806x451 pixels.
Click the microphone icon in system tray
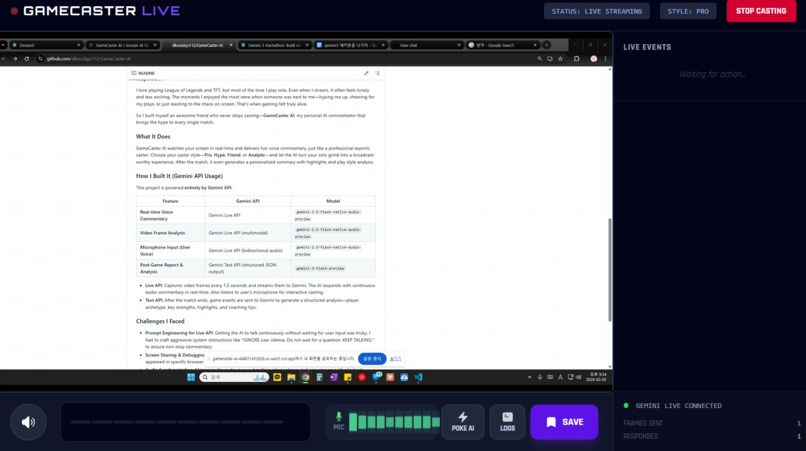pos(540,377)
